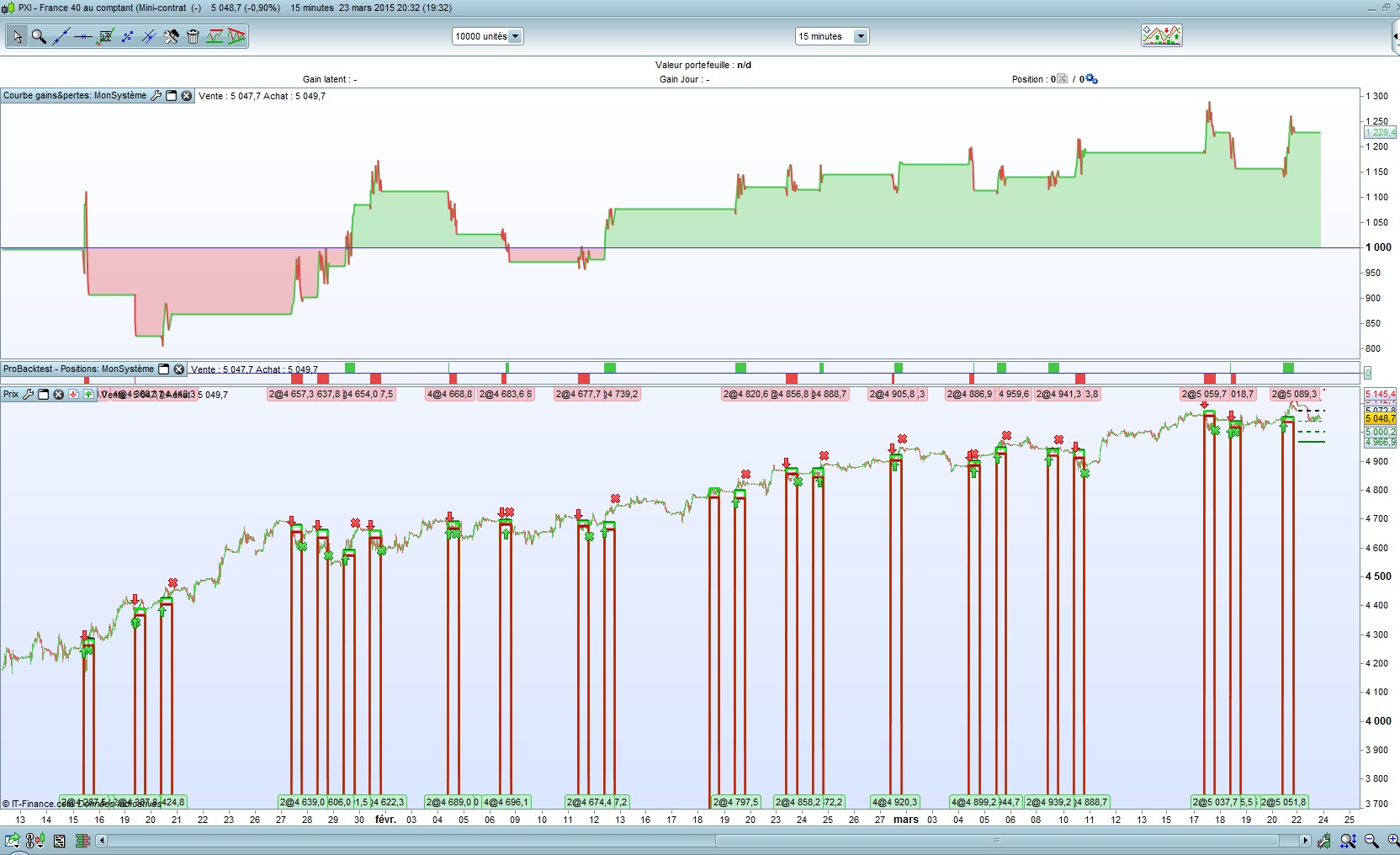Click green up-arrow buy button in Prix panel
Screen dimensions: 1400x855
(x=88, y=394)
